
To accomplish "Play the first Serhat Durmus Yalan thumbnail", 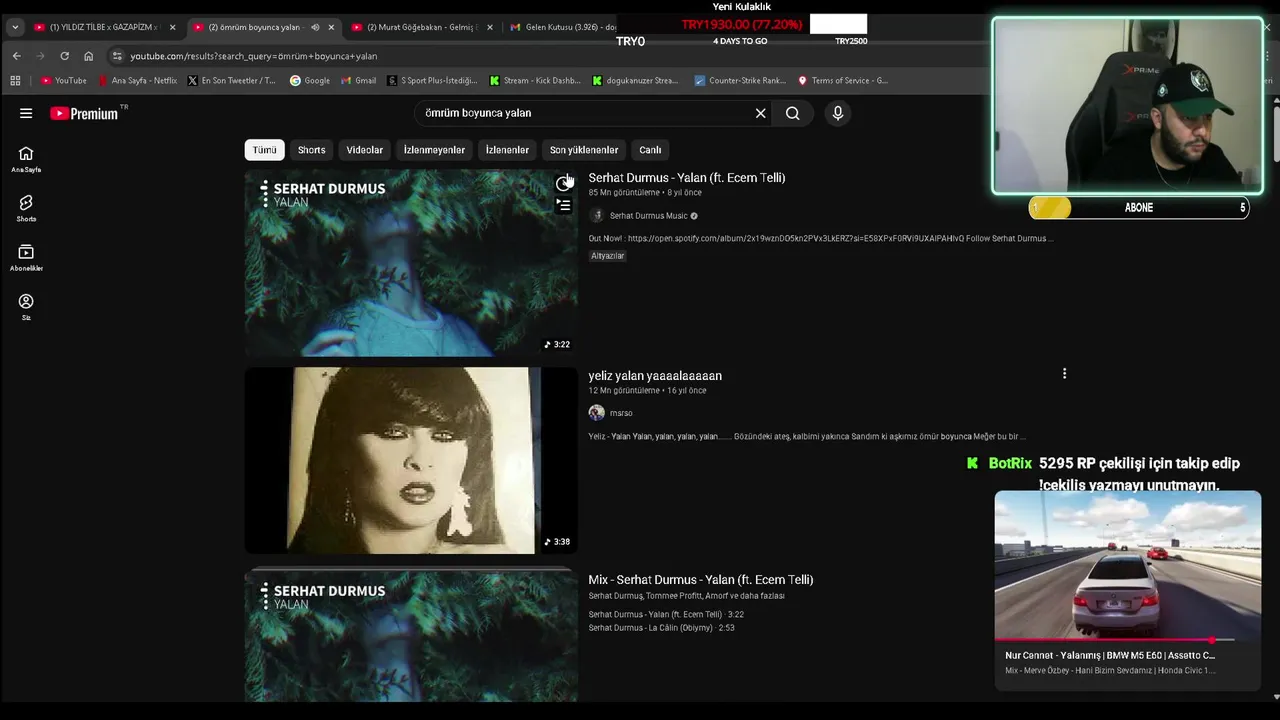I will coord(411,263).
